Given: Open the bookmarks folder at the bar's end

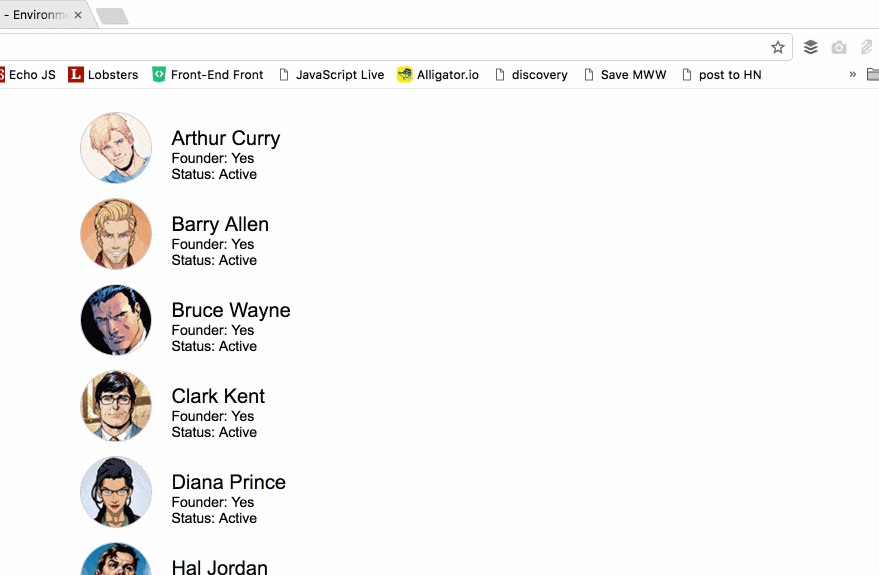Looking at the screenshot, I should pyautogui.click(x=873, y=74).
